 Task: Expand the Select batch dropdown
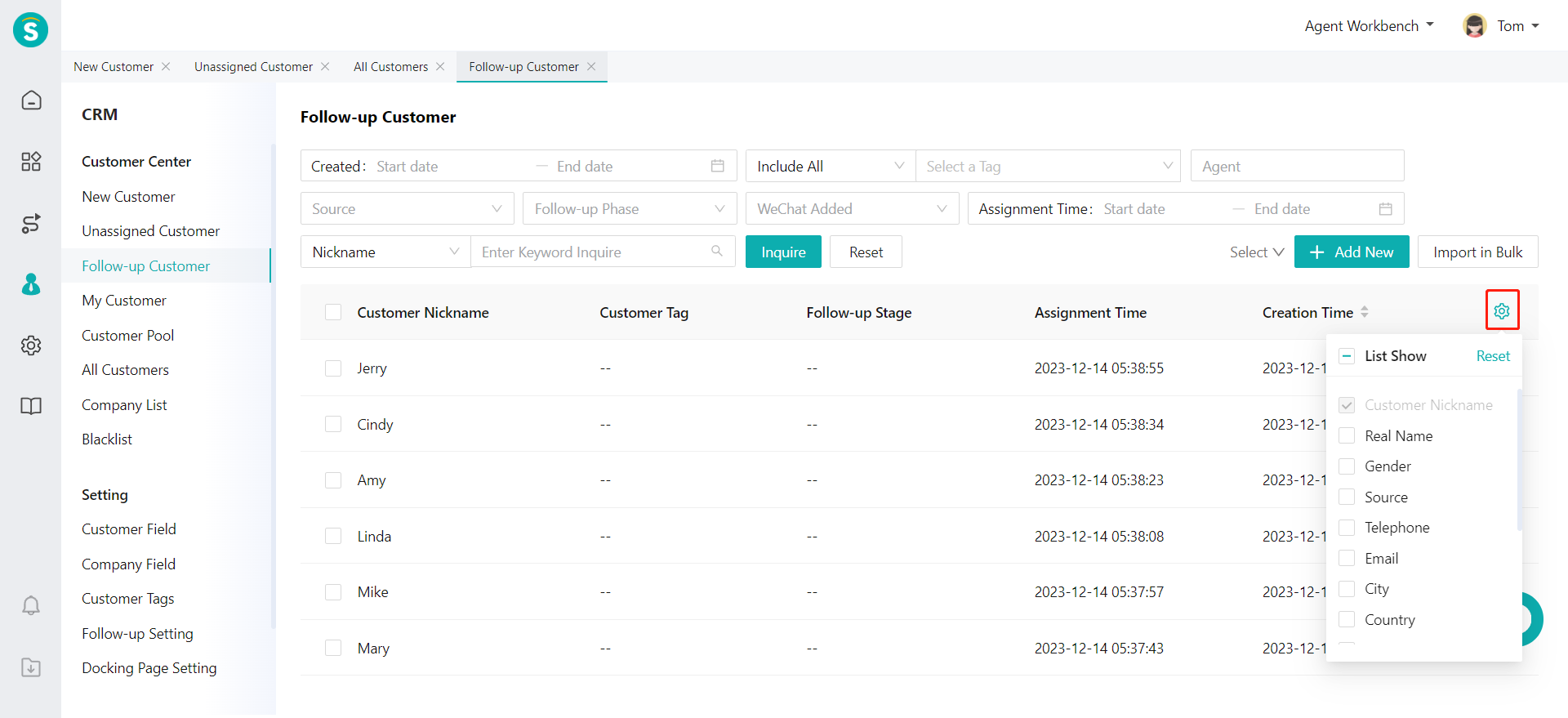point(1257,252)
